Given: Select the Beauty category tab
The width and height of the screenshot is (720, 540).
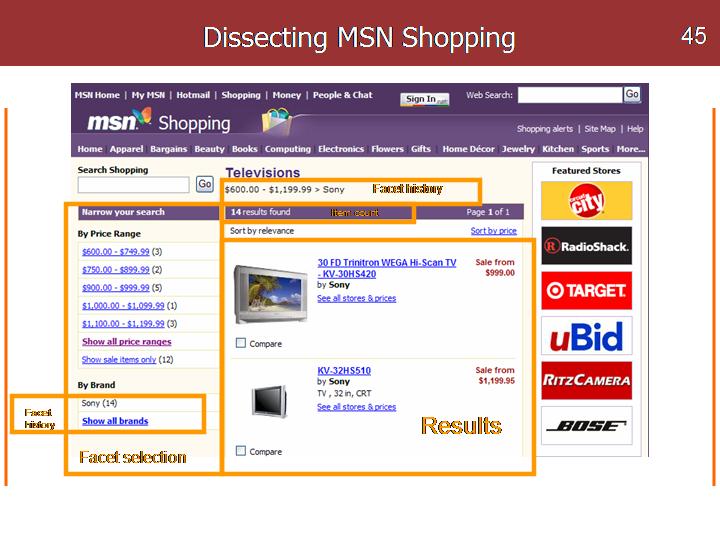Looking at the screenshot, I should tap(209, 149).
